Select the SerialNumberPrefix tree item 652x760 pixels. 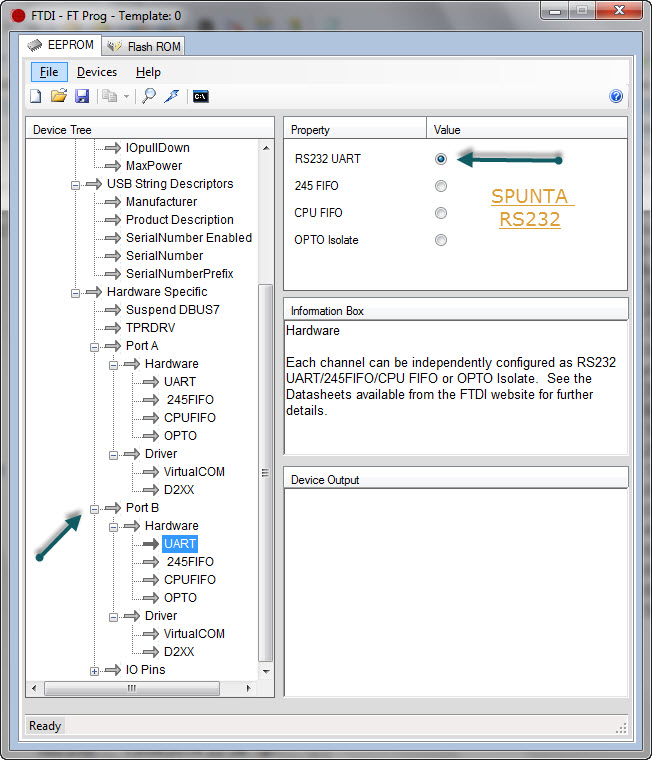(179, 273)
